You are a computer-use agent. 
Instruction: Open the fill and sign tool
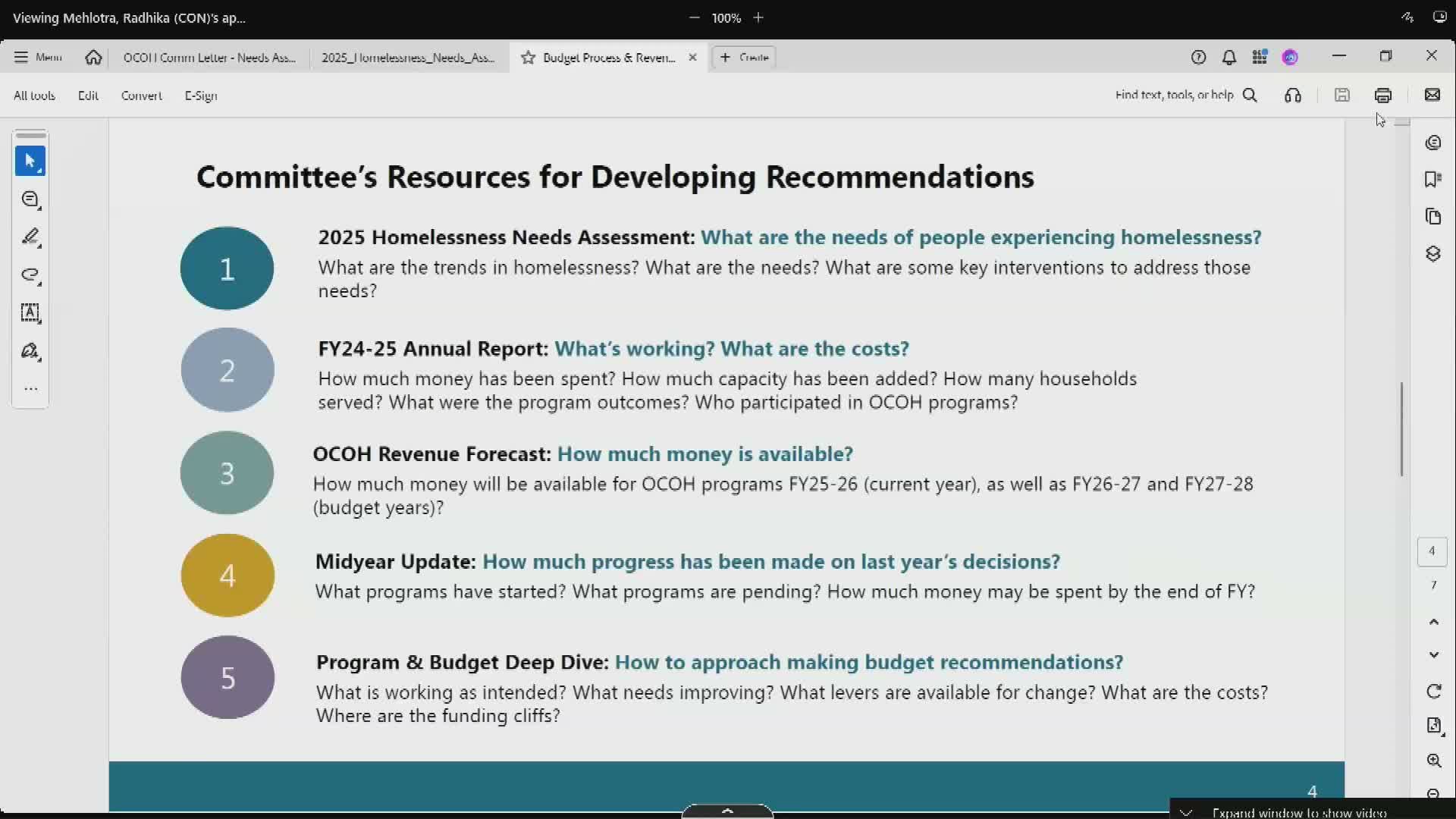[x=30, y=351]
